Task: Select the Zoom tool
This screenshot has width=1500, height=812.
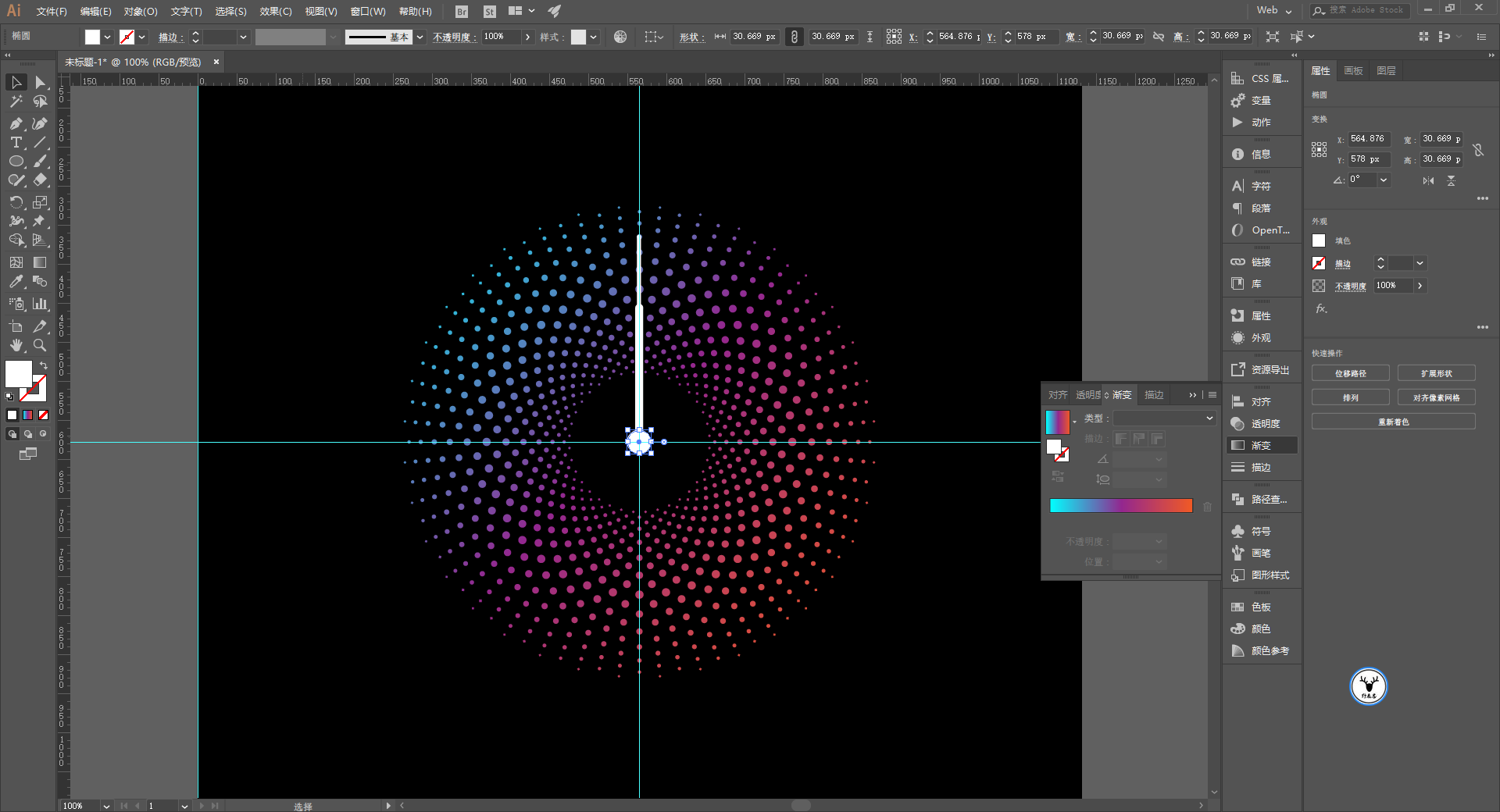Action: (40, 345)
